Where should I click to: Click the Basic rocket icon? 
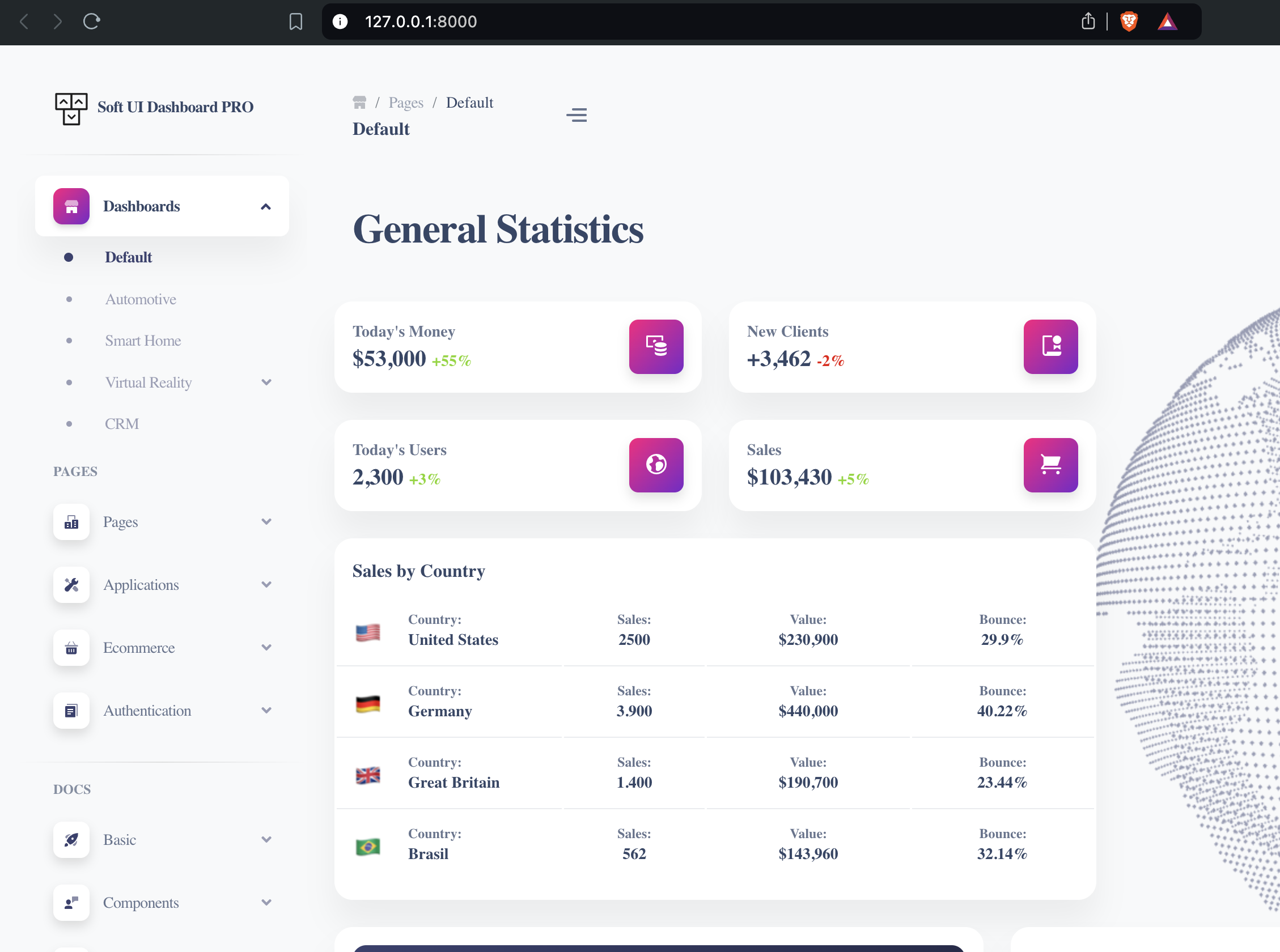pyautogui.click(x=71, y=840)
